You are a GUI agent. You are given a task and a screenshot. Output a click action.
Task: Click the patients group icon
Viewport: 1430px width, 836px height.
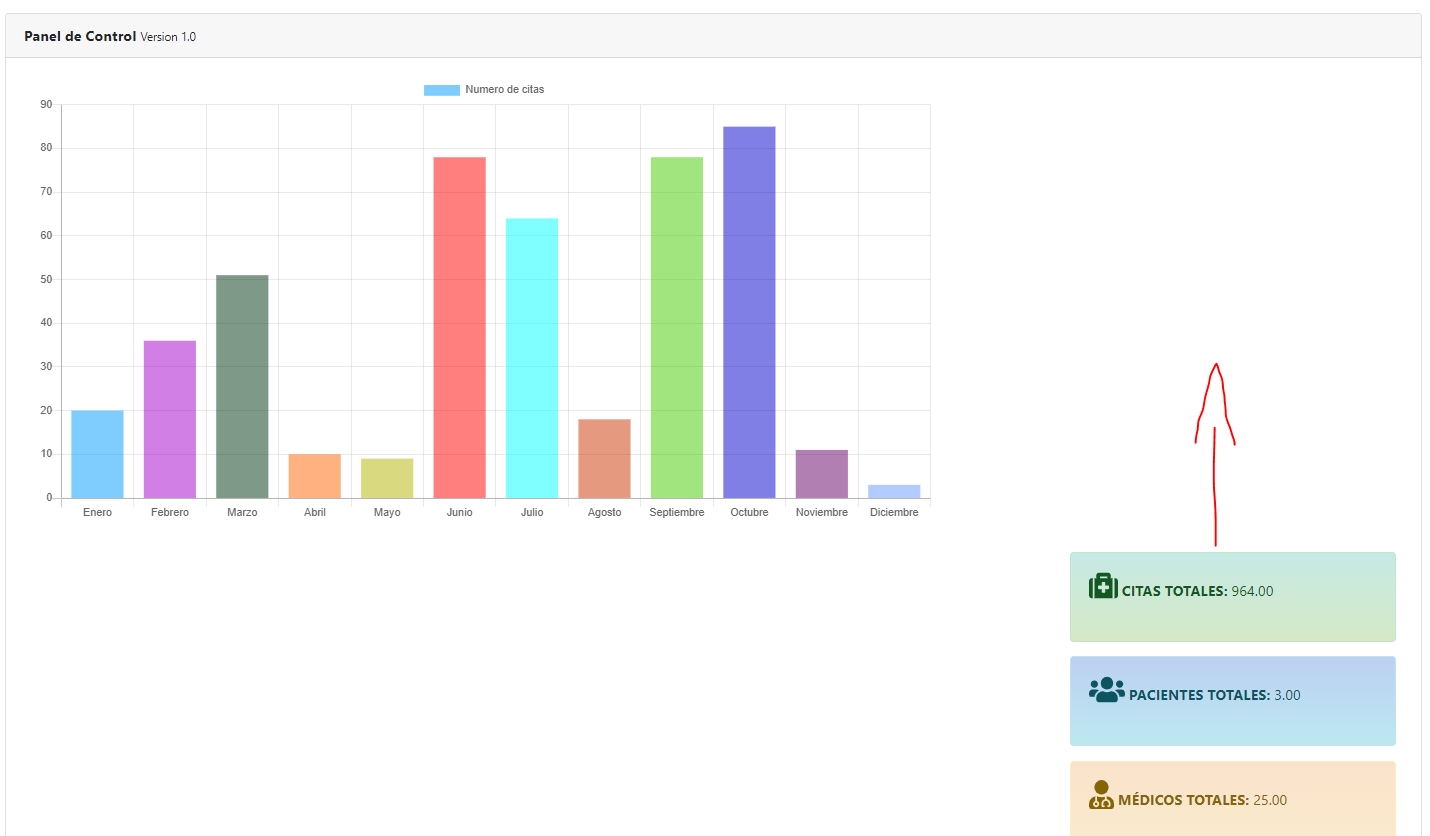(1106, 691)
